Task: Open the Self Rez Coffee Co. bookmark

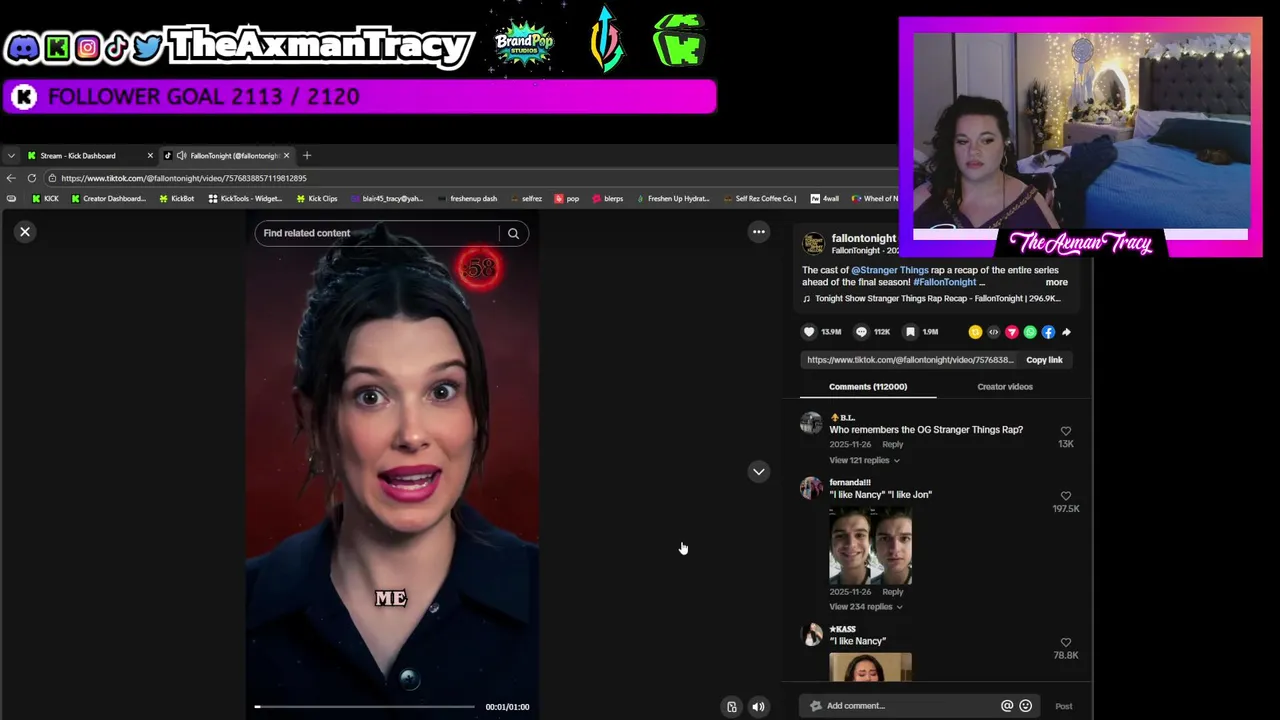Action: [x=760, y=198]
